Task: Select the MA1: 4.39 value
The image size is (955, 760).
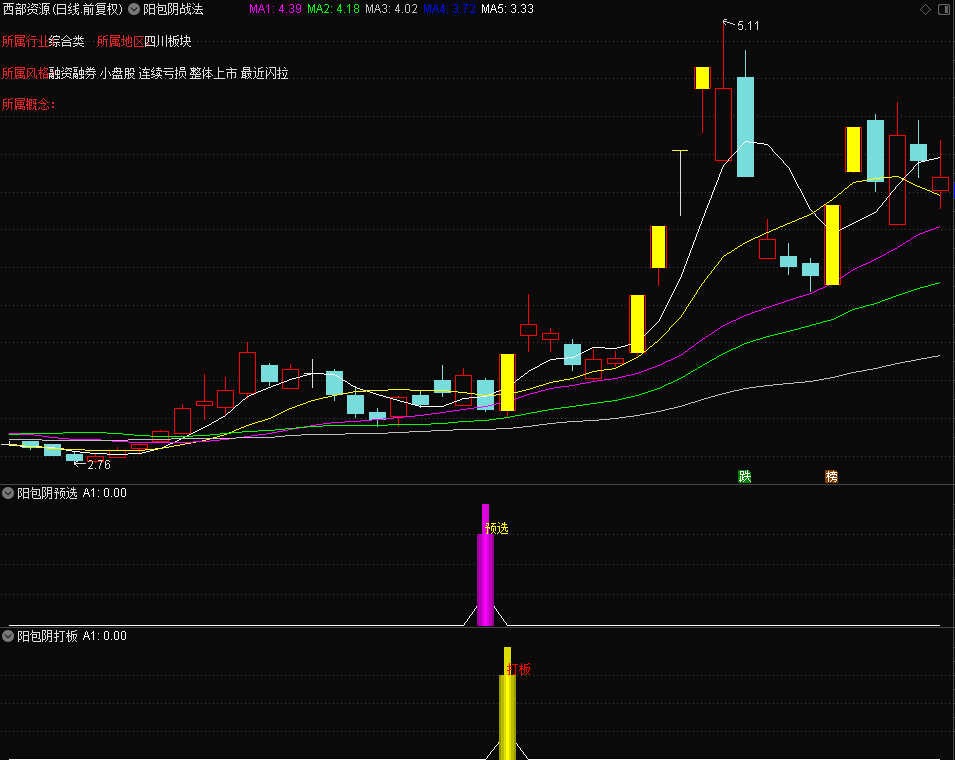Action: (275, 9)
